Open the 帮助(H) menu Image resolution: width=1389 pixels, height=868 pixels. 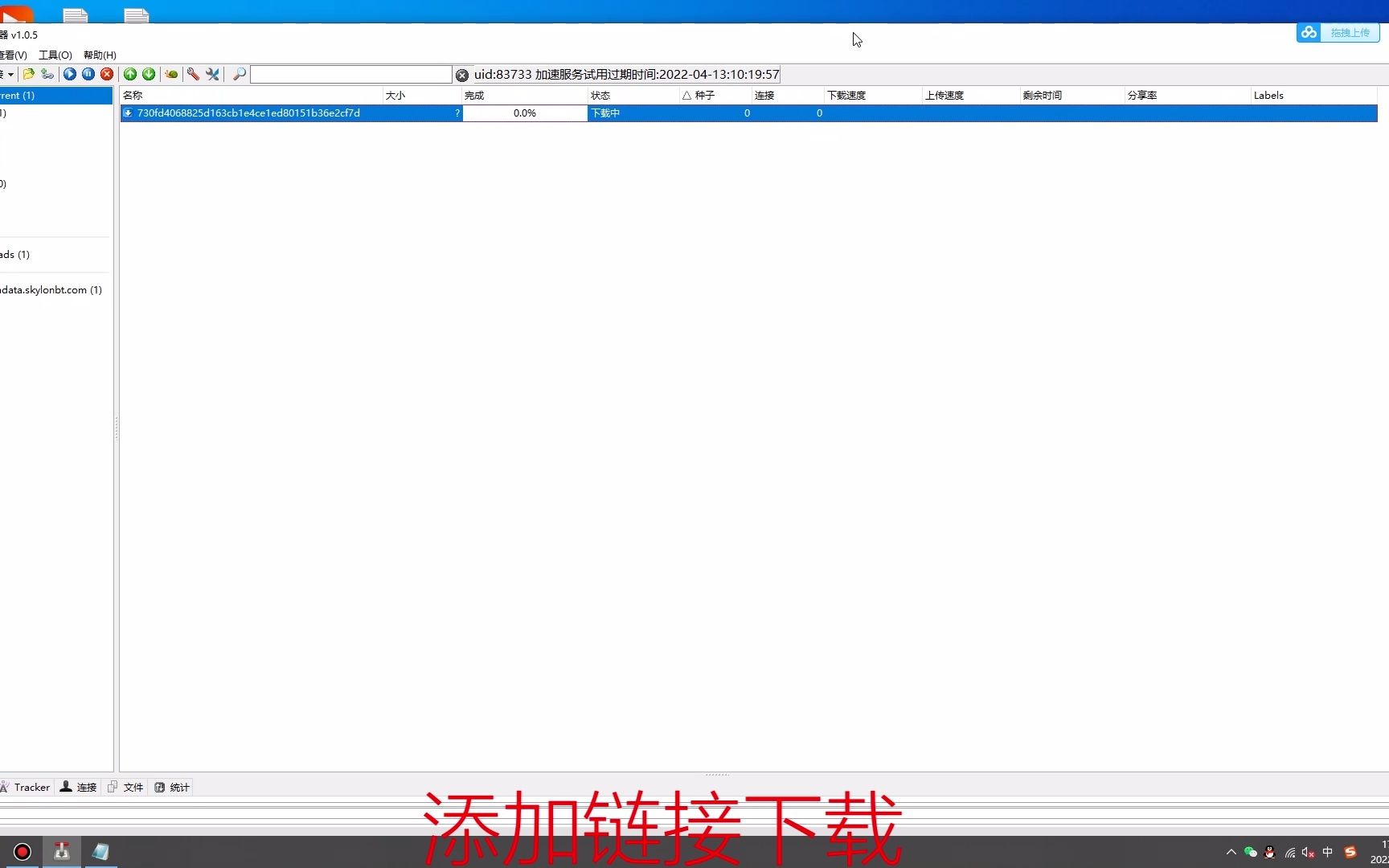click(100, 55)
